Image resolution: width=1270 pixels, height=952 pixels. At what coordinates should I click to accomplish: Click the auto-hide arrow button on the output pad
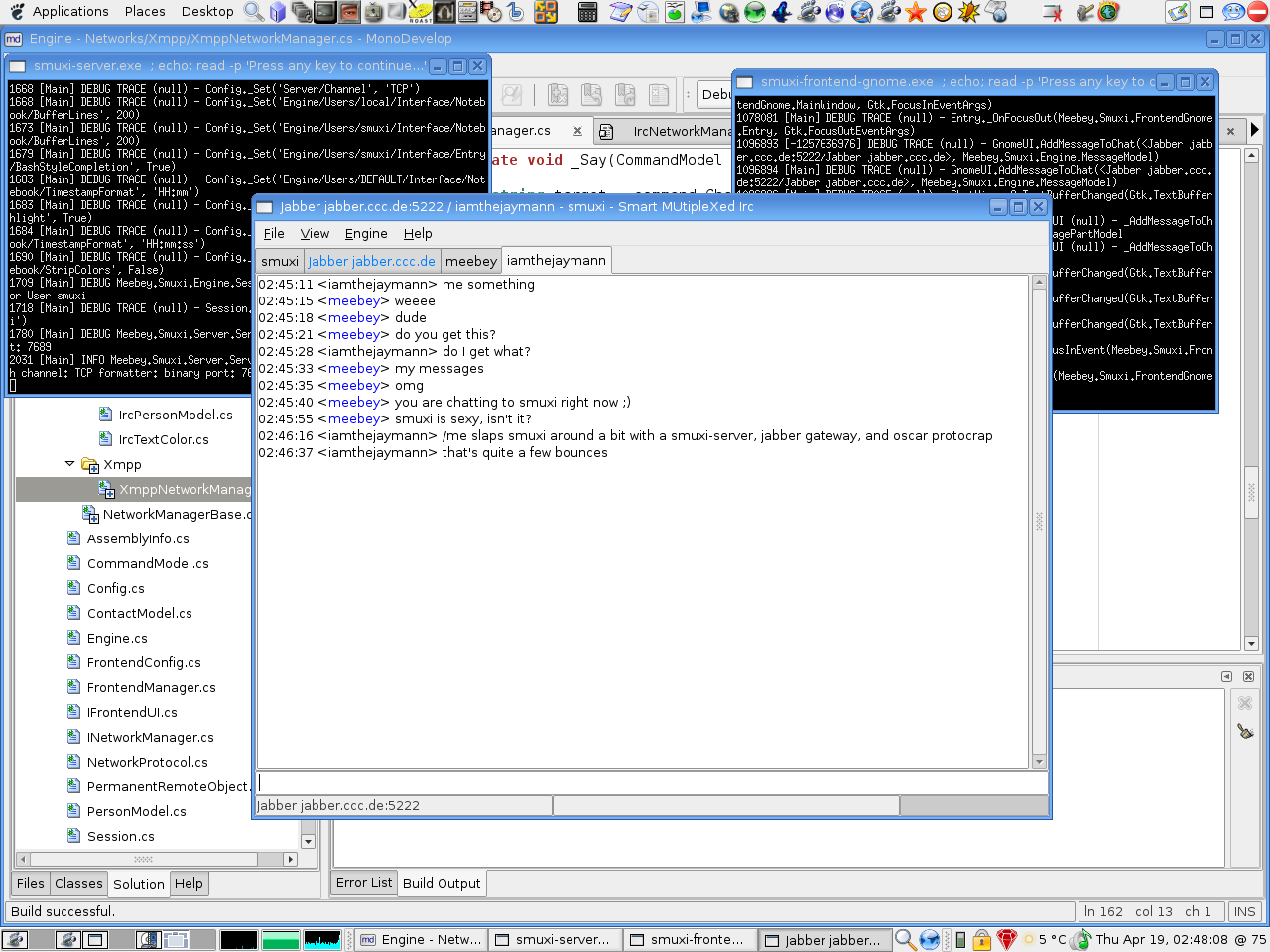(x=1226, y=676)
